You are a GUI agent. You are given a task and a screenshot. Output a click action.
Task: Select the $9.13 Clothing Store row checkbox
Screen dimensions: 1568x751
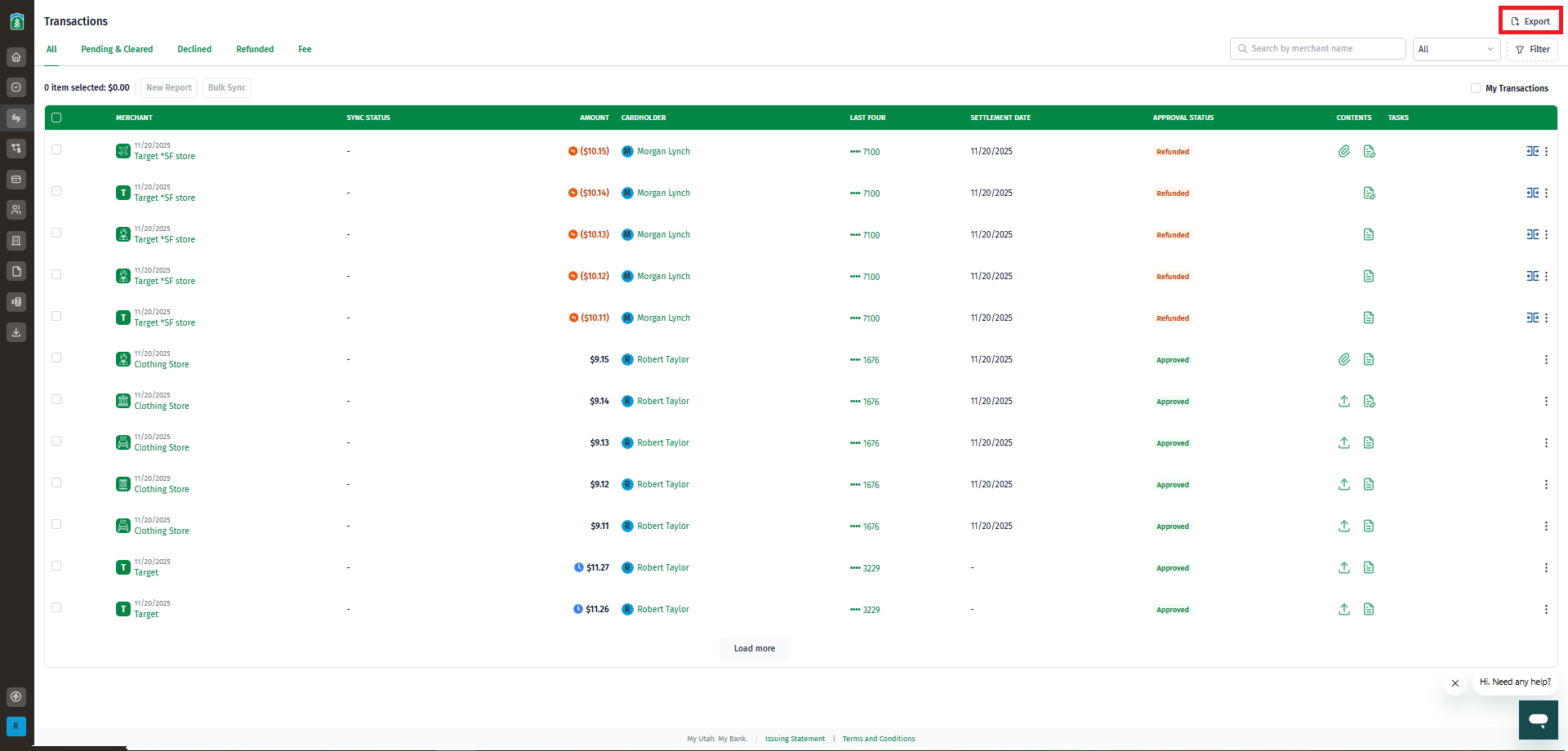[56, 441]
